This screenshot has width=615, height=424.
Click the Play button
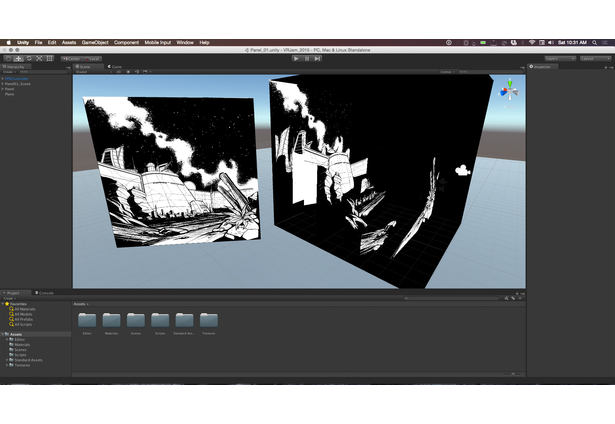point(297,58)
